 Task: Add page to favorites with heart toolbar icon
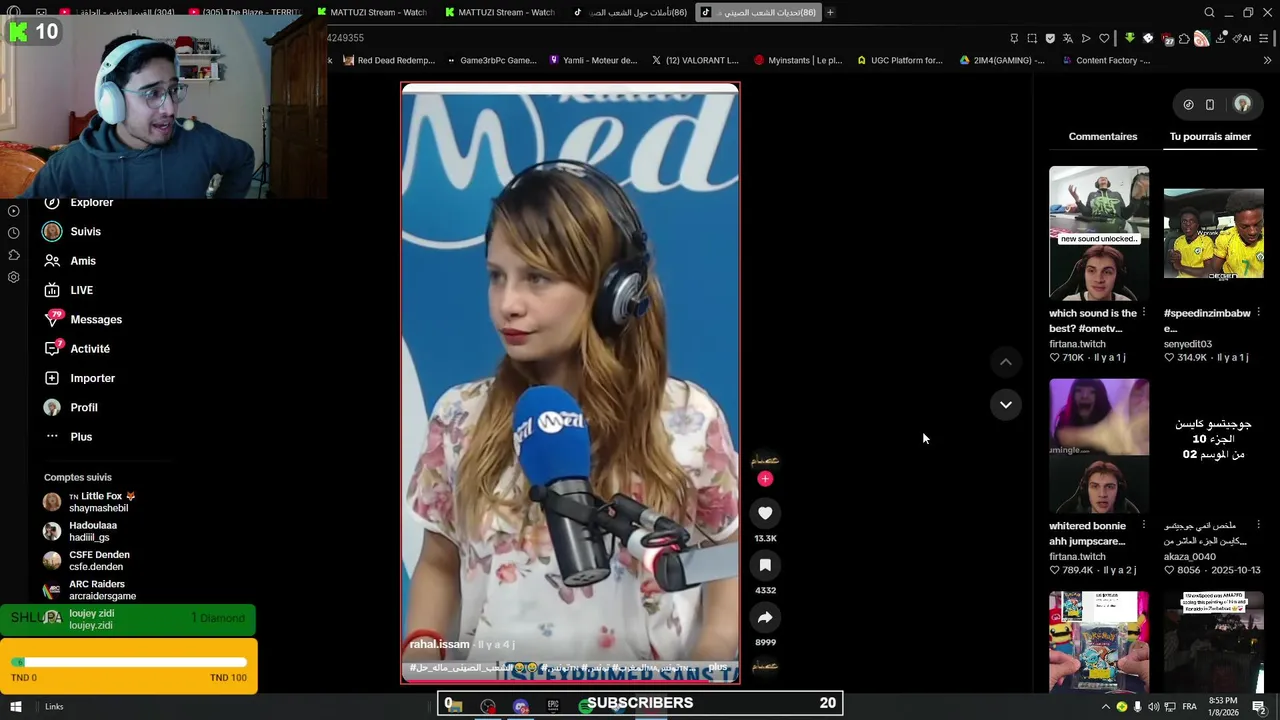tap(1104, 38)
